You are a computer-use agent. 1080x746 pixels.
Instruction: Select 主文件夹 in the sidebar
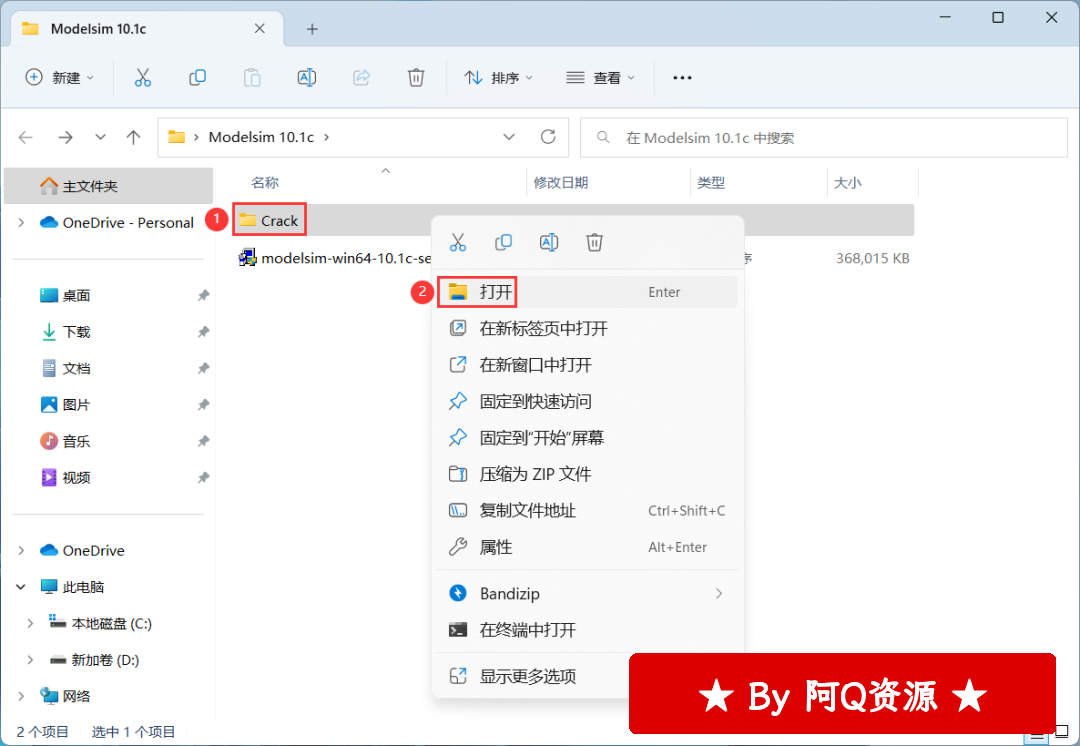[x=108, y=186]
